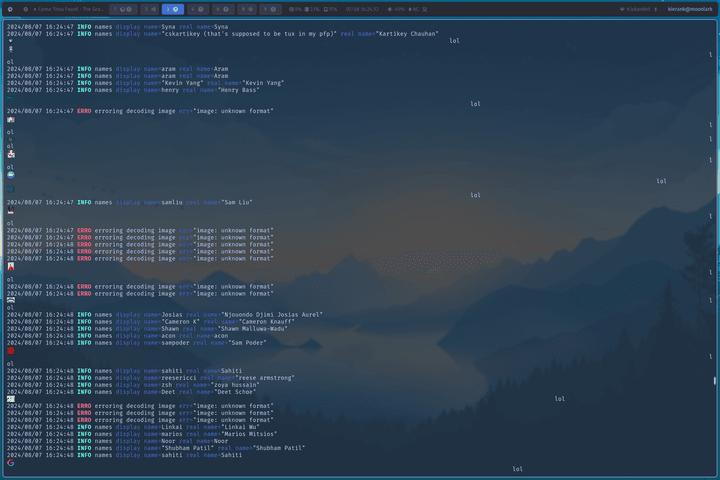
Task: Click the CPU usage indicator in status bar
Action: pyautogui.click(x=297, y=9)
